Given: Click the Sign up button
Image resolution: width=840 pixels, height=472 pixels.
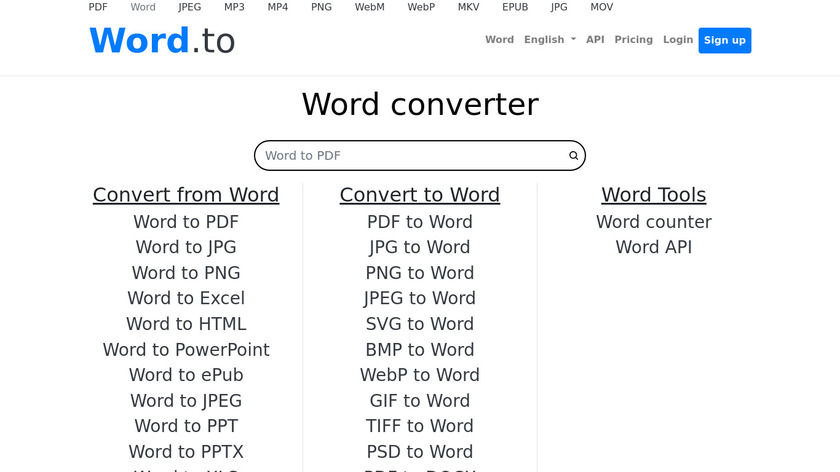Looking at the screenshot, I should point(724,40).
